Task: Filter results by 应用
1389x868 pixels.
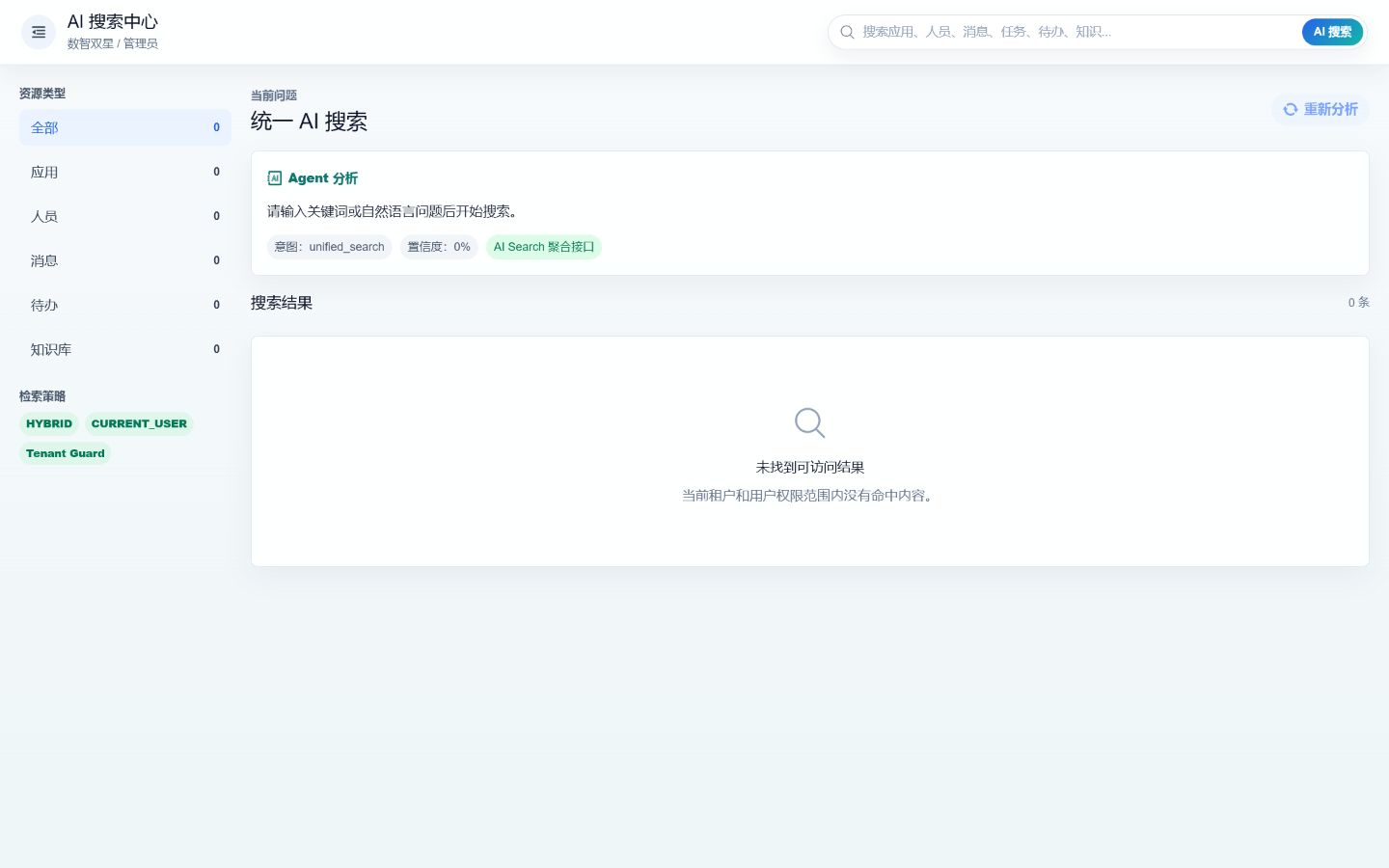Action: [125, 172]
